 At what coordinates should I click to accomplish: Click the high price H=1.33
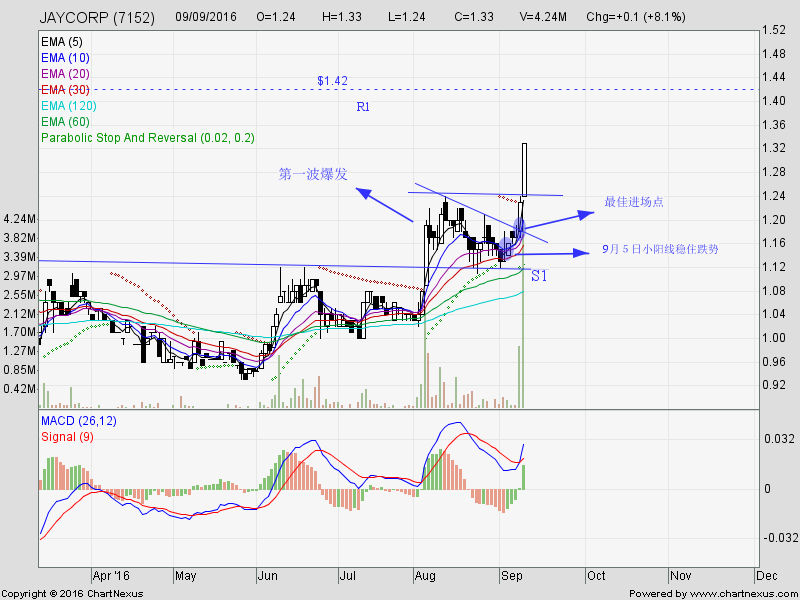click(x=341, y=17)
